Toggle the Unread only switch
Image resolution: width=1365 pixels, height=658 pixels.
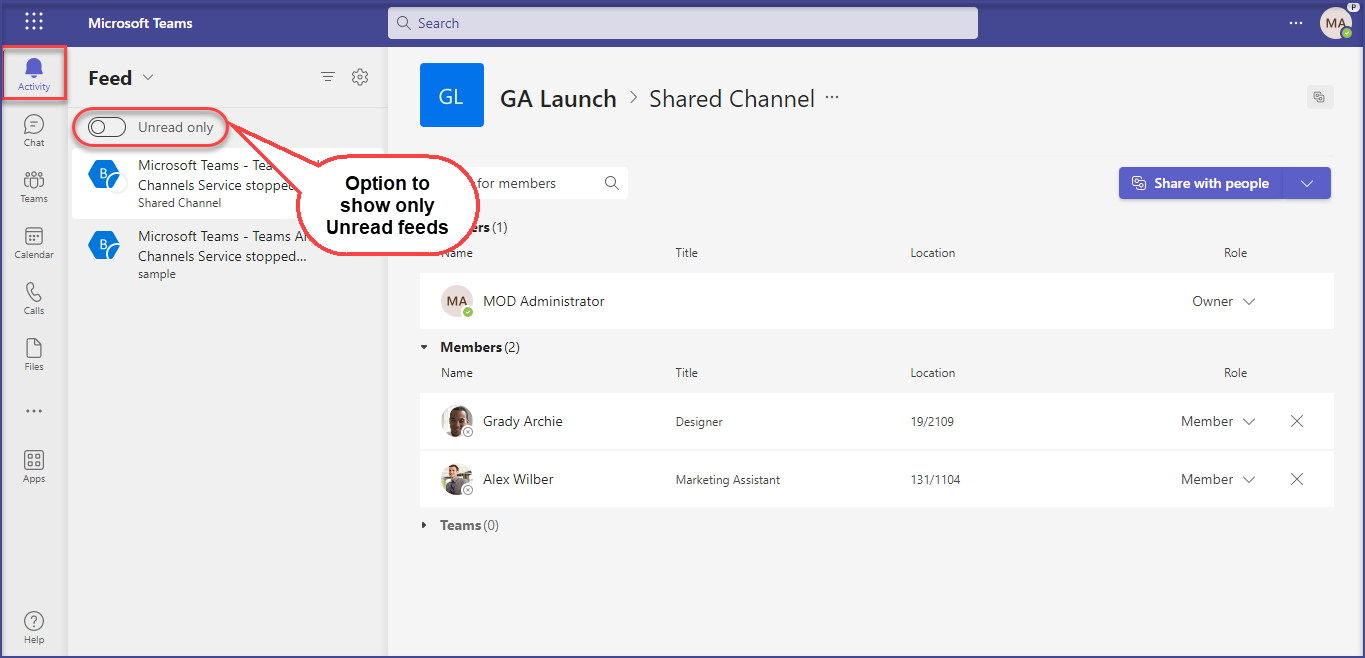107,127
